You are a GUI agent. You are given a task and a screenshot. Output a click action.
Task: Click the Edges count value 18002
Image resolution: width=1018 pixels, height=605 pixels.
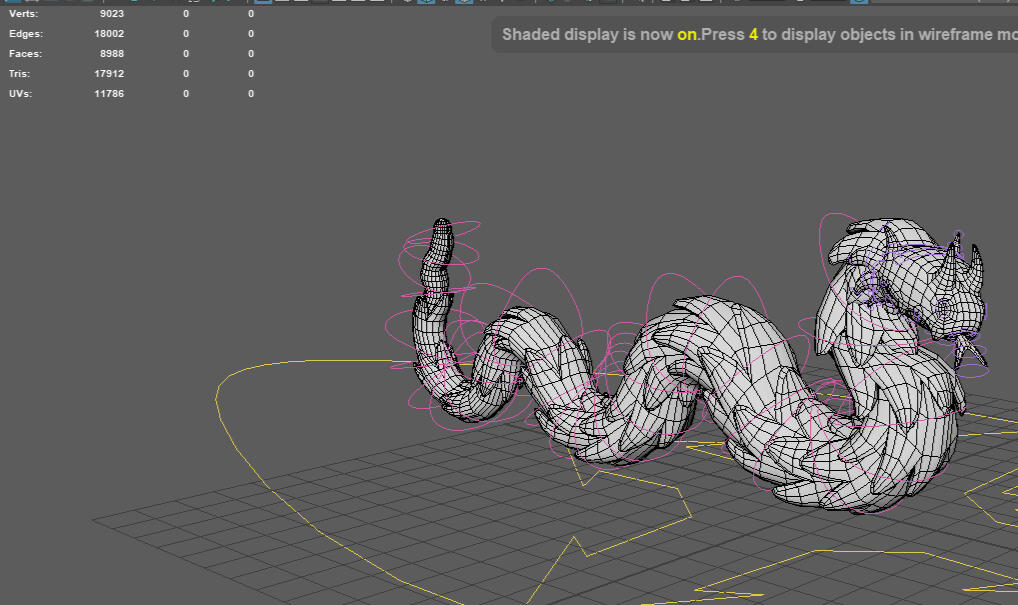(x=109, y=34)
